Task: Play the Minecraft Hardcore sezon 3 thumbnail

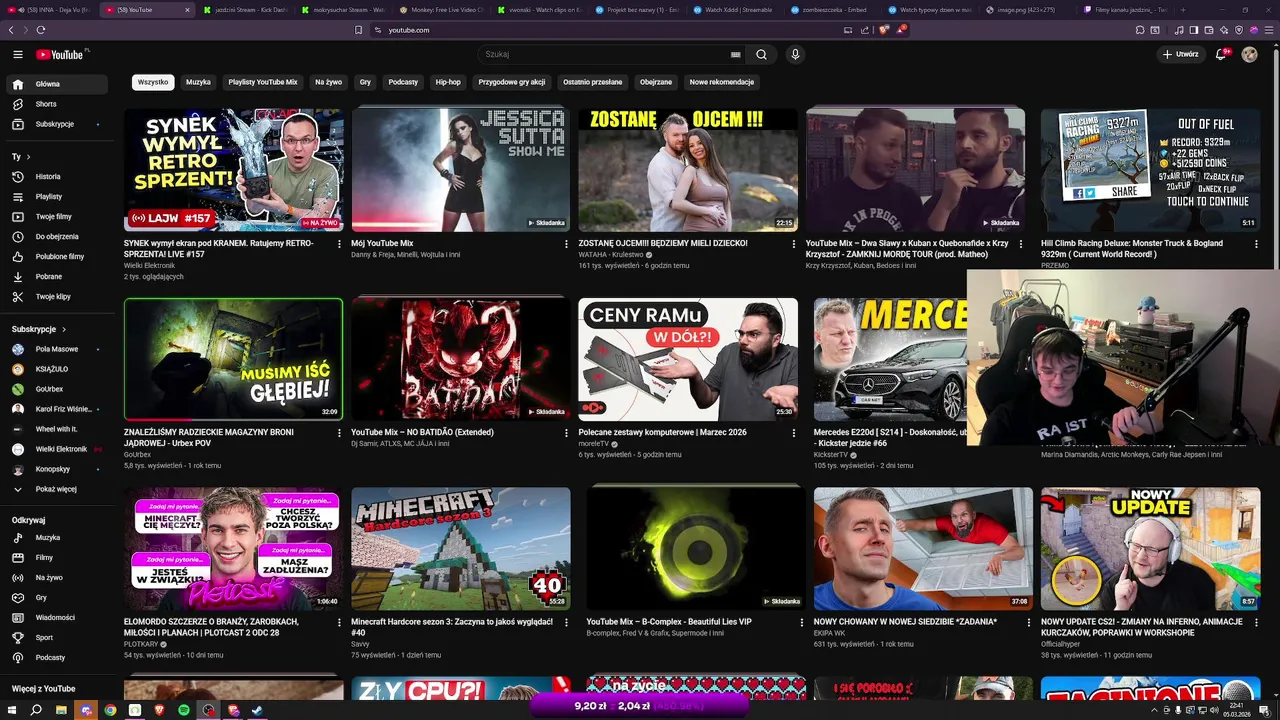Action: pyautogui.click(x=461, y=549)
